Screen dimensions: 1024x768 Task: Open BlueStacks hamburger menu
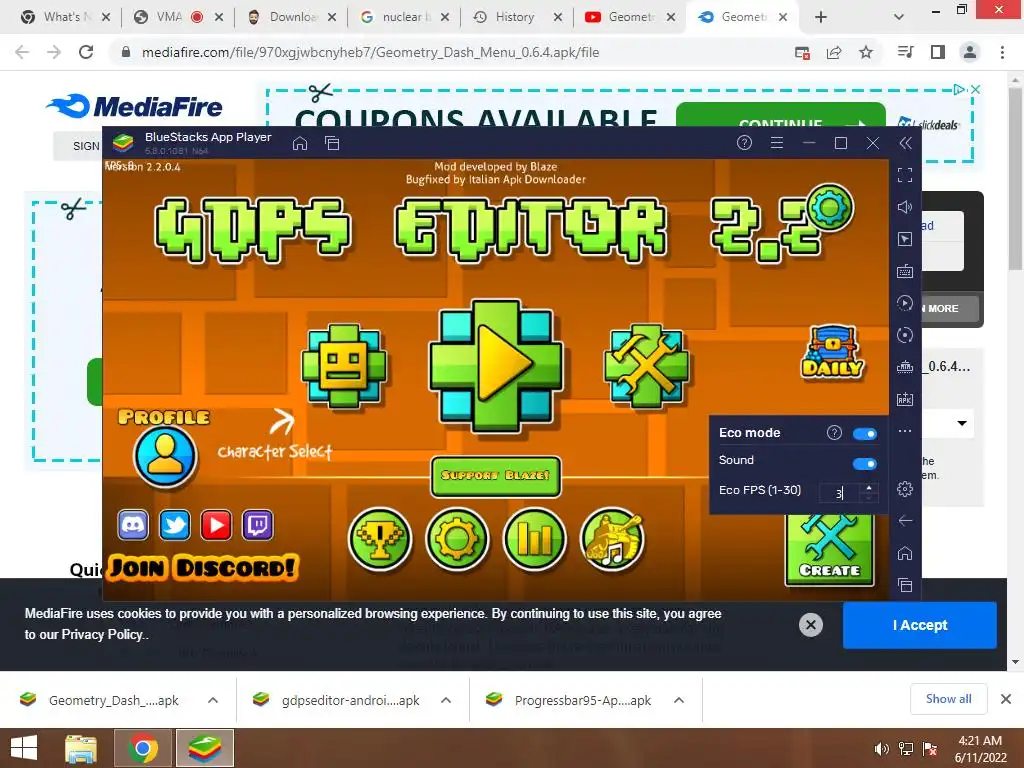pos(776,142)
